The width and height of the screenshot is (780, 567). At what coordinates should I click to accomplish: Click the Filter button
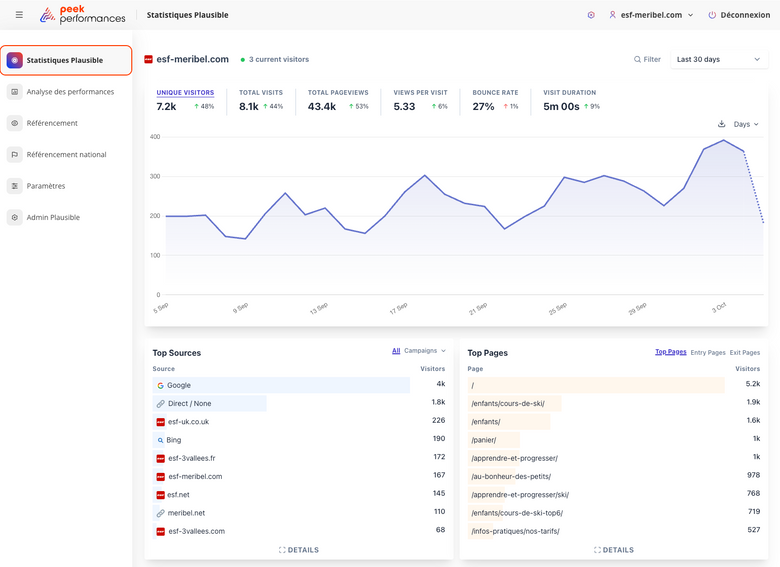pos(647,59)
